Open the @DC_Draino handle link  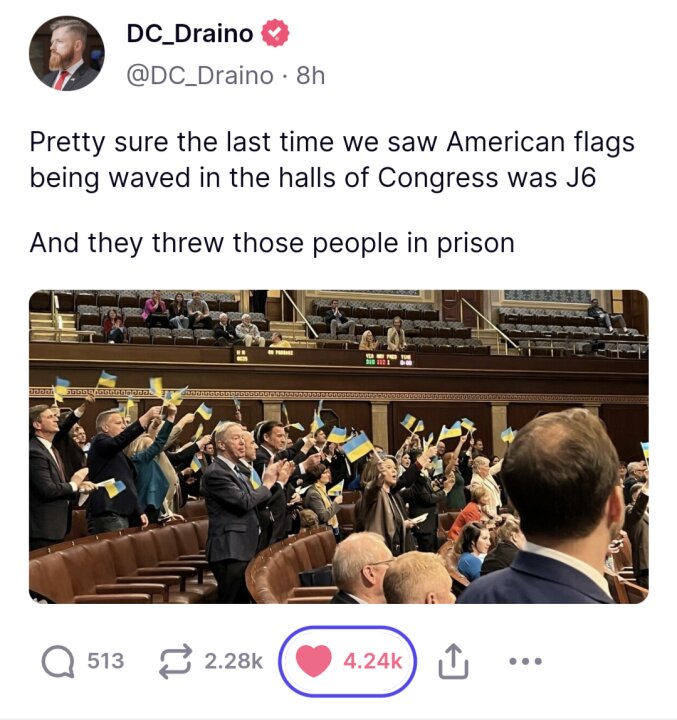tap(200, 76)
